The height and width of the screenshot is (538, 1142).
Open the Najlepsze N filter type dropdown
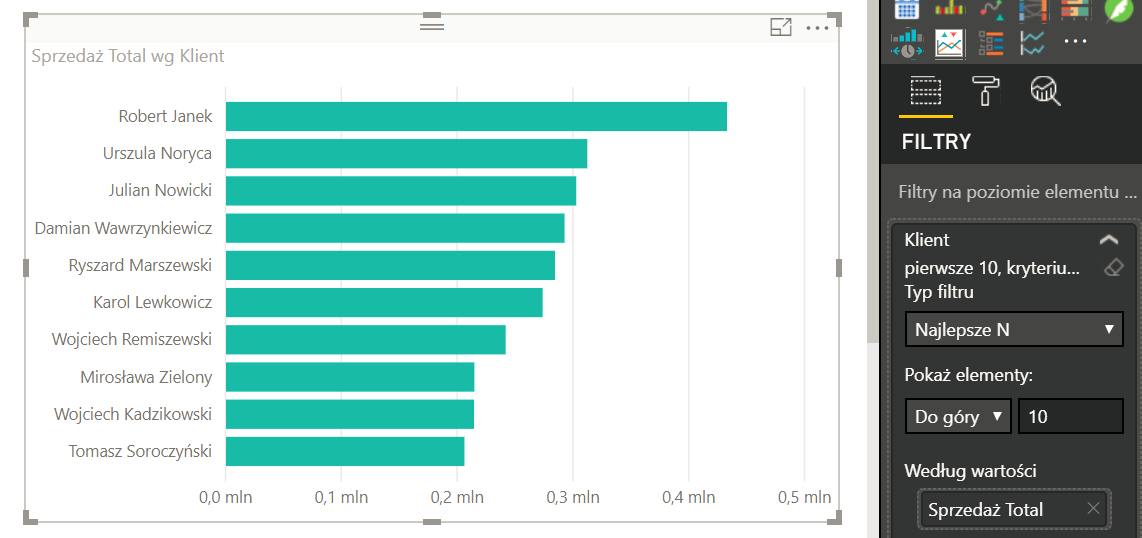point(1014,329)
